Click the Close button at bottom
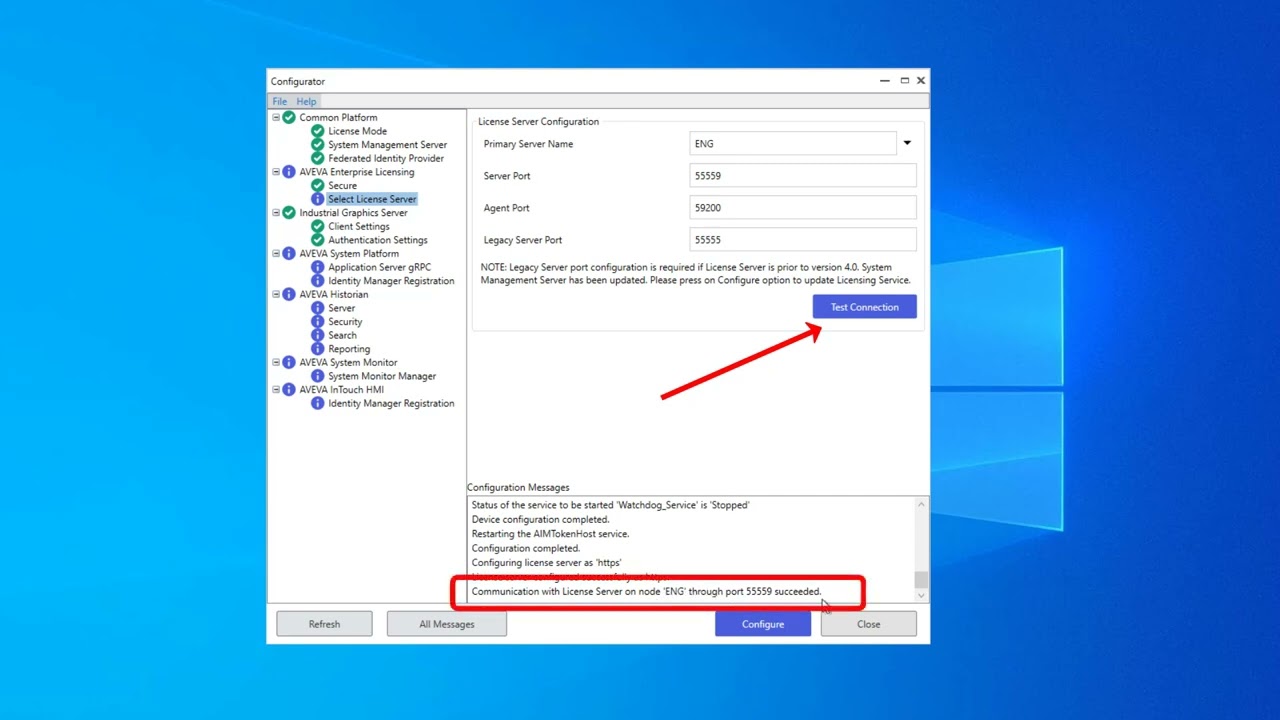The width and height of the screenshot is (1280, 720). [x=868, y=624]
